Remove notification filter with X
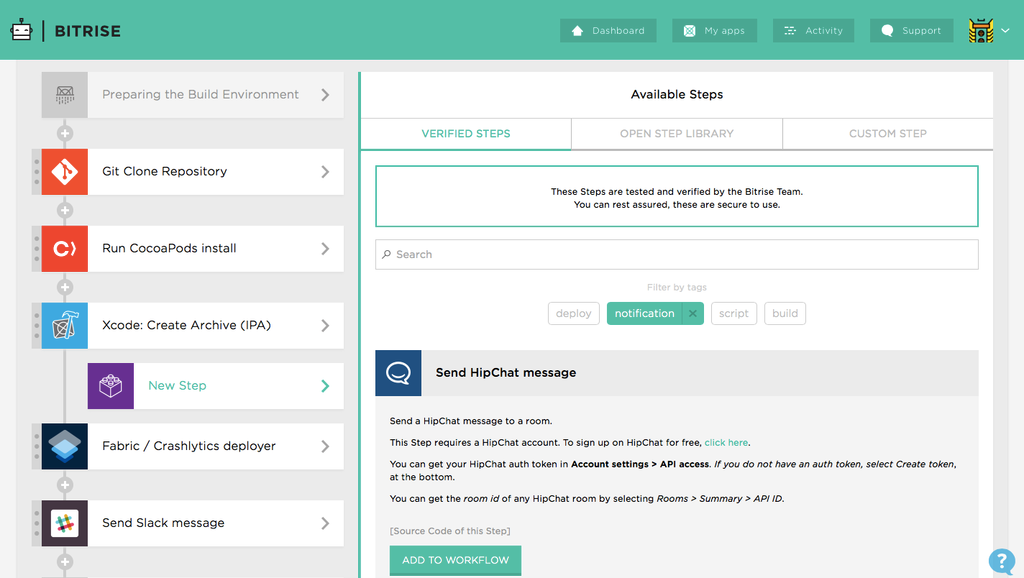Viewport: 1024px width, 578px height. click(x=693, y=313)
